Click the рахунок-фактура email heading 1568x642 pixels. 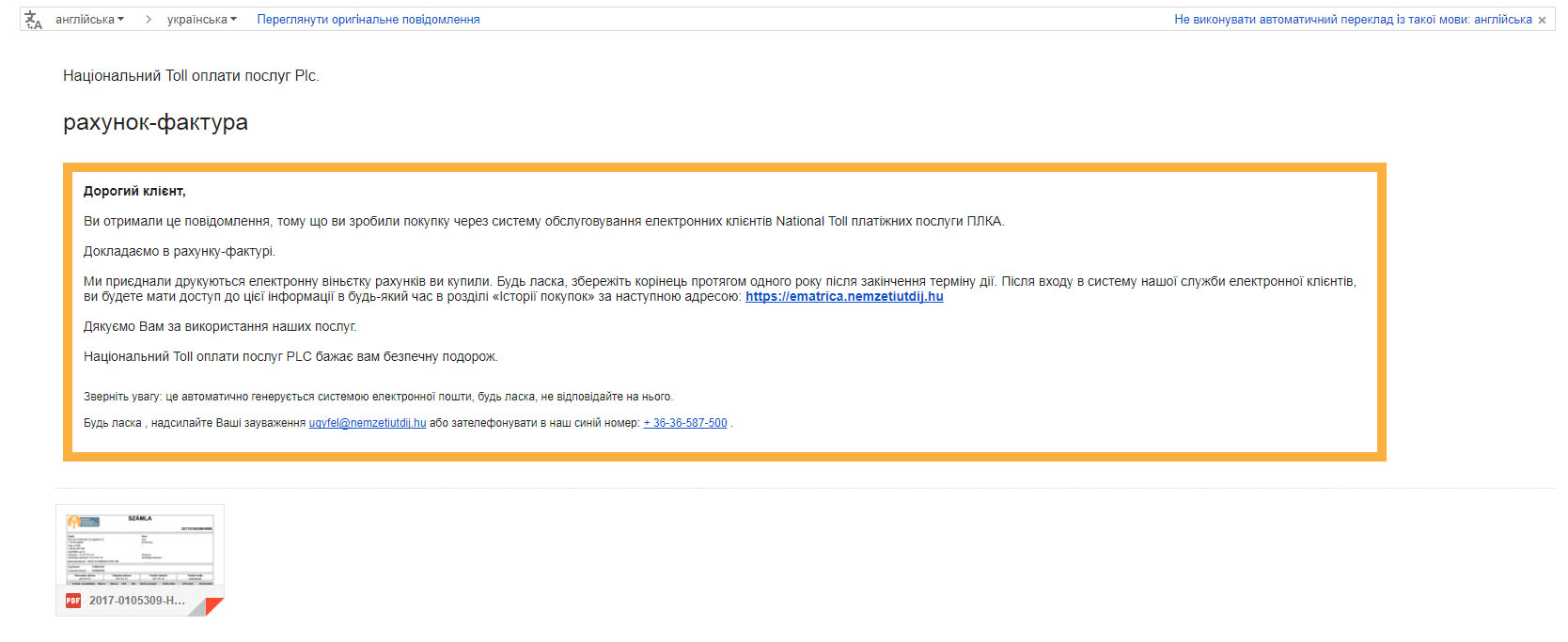pyautogui.click(x=155, y=123)
